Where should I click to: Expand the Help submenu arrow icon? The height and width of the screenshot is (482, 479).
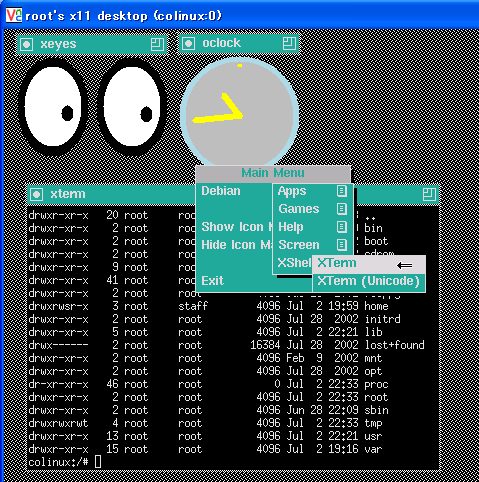(x=342, y=227)
